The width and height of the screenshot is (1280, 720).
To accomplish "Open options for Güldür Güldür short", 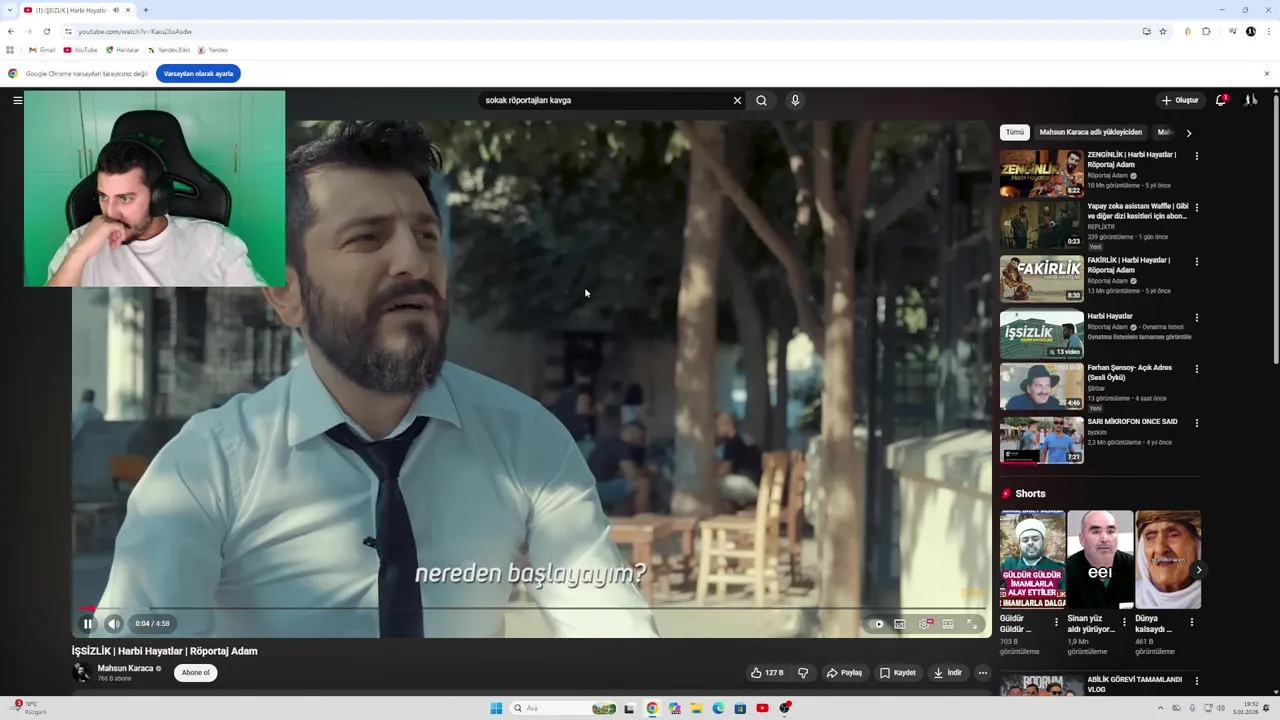I will [1056, 622].
